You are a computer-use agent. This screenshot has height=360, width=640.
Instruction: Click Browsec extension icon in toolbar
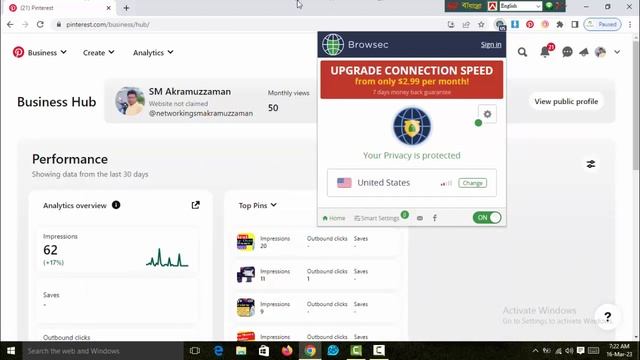point(500,25)
